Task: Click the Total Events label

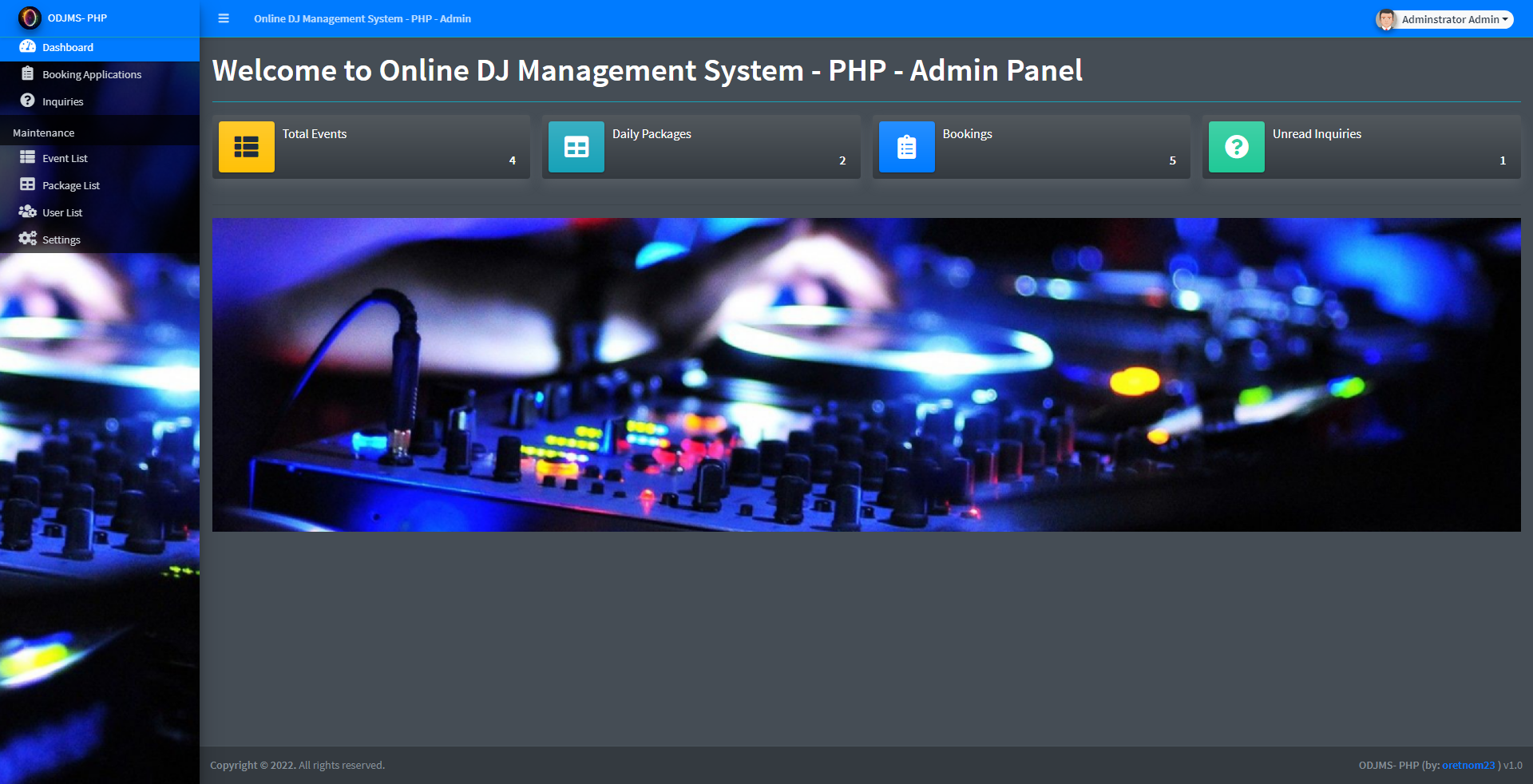Action: coord(315,134)
